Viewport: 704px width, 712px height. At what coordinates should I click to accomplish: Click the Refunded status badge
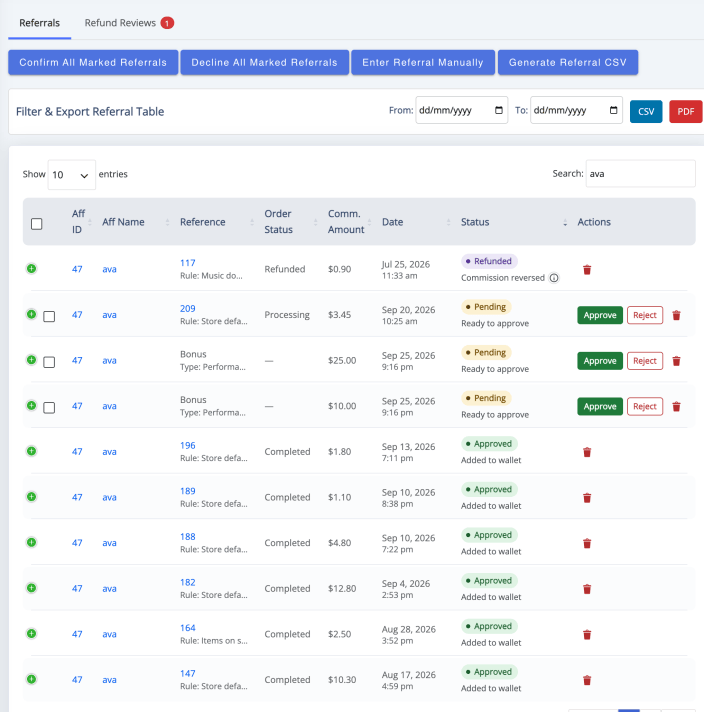[489, 261]
